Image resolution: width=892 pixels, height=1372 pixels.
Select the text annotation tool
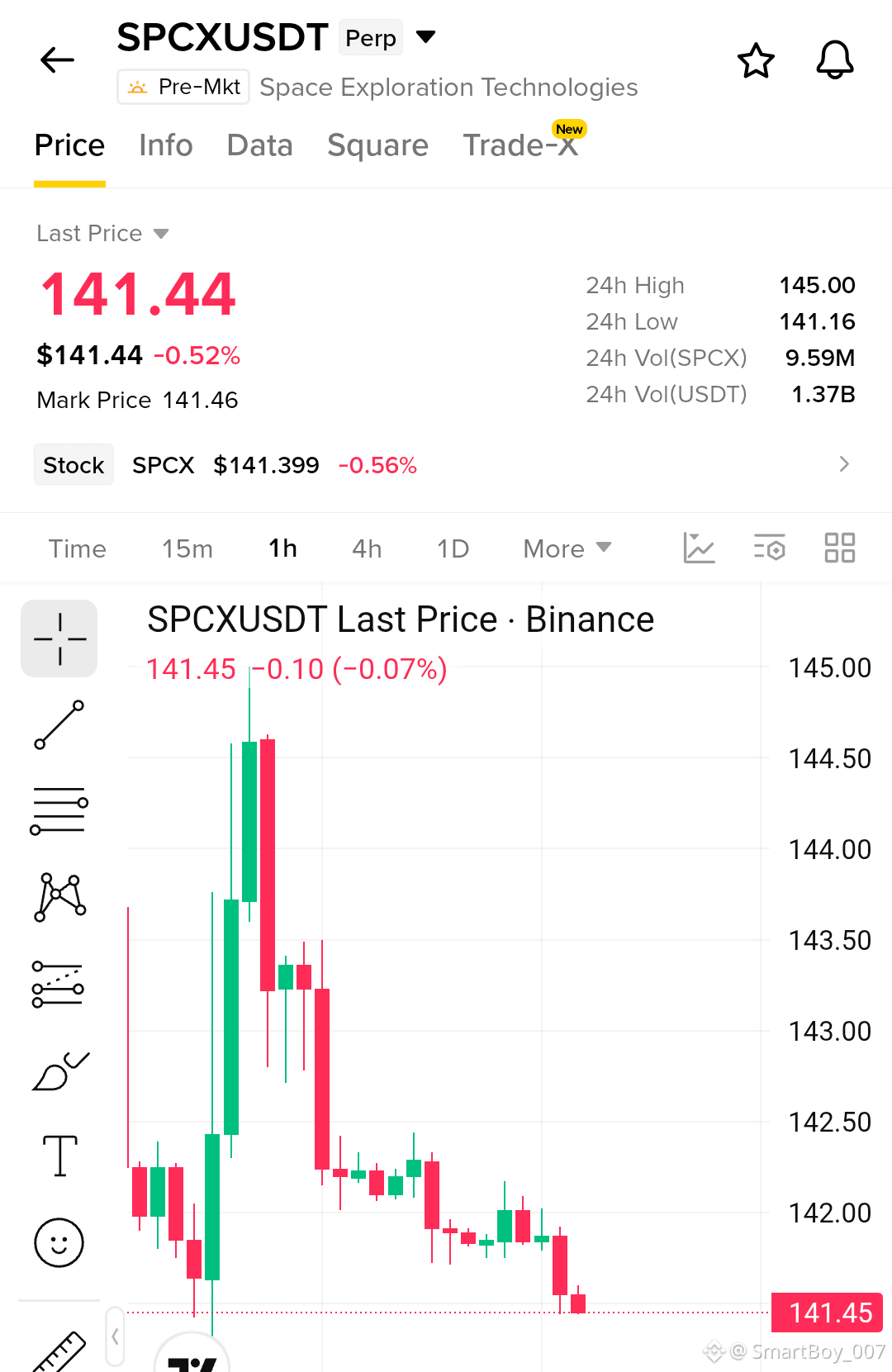tap(59, 1155)
